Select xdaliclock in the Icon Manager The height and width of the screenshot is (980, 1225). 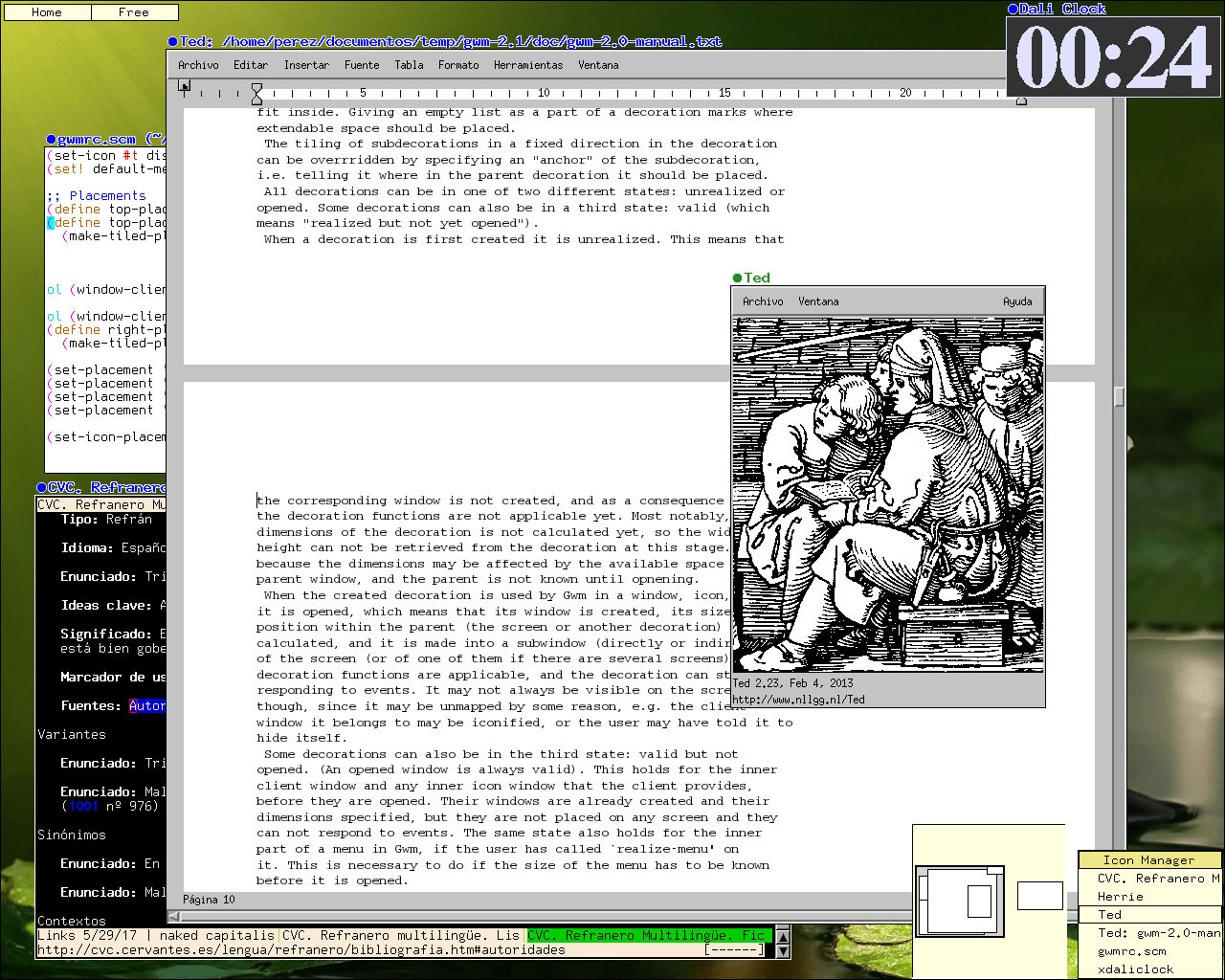(1150, 969)
